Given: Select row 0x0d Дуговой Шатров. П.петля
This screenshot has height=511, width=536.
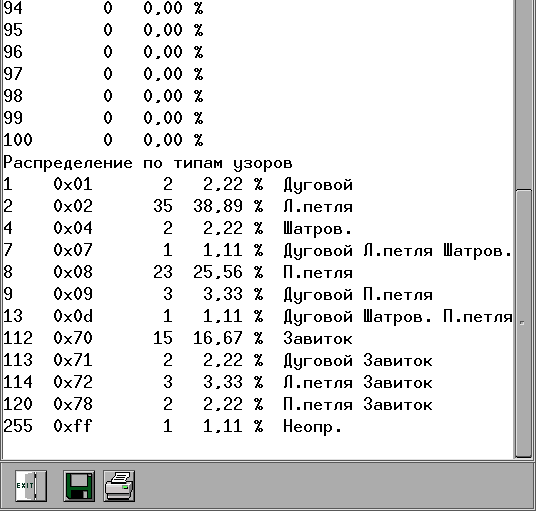Looking at the screenshot, I should [258, 316].
